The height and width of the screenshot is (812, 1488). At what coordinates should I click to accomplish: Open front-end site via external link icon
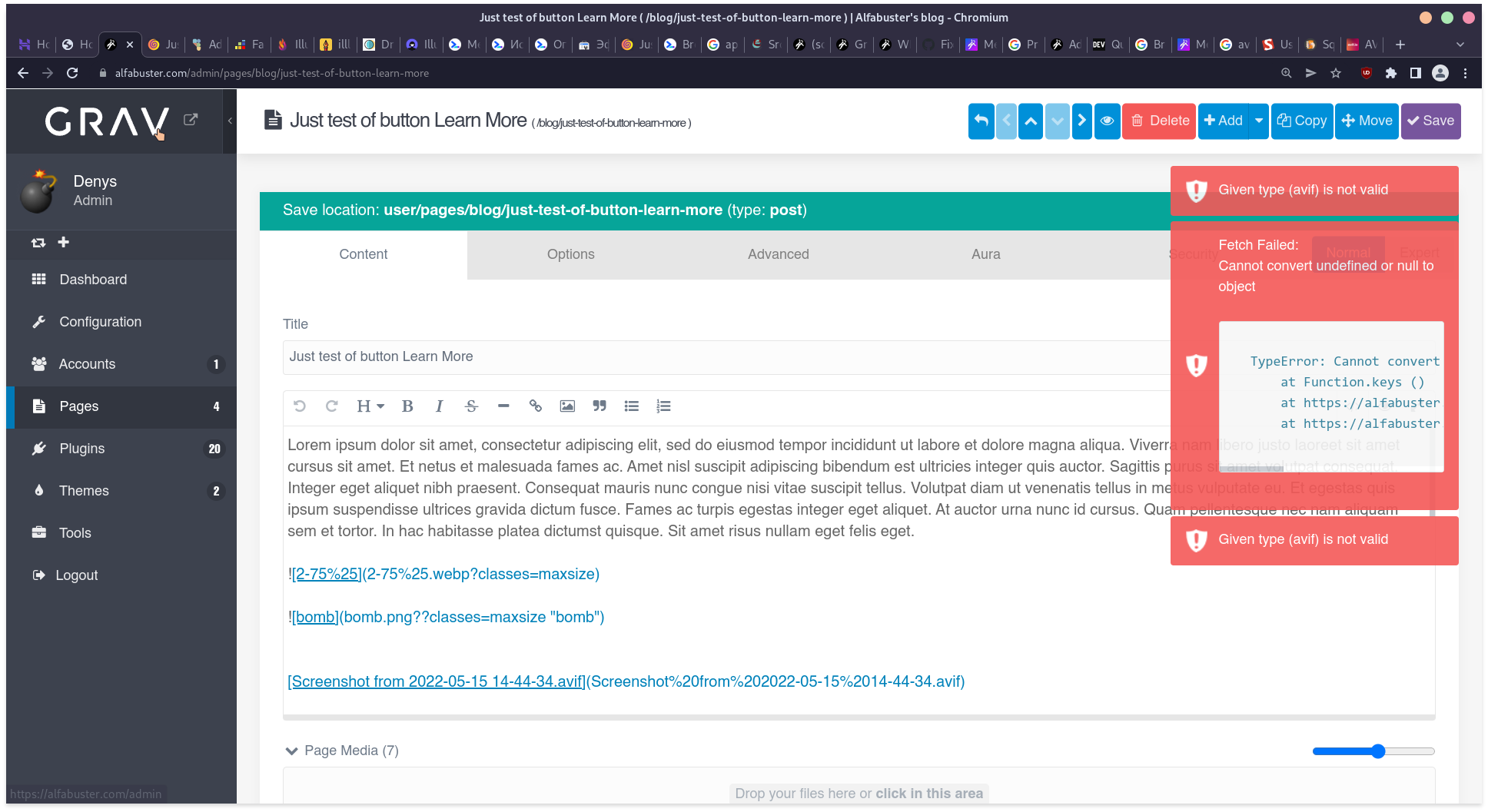(191, 119)
